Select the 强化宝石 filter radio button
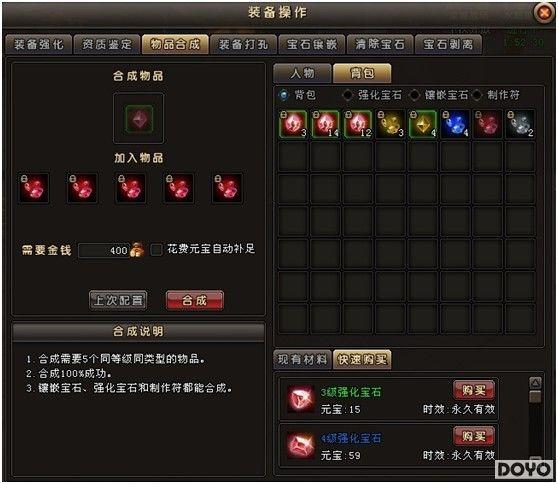 (x=347, y=95)
